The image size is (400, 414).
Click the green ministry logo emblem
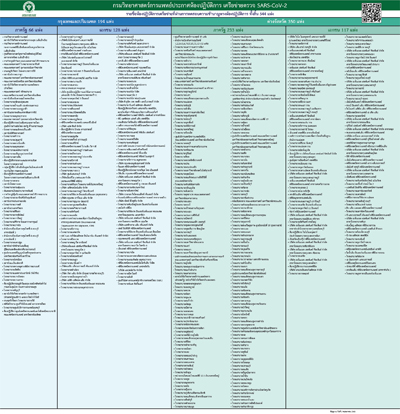[x=29, y=8]
